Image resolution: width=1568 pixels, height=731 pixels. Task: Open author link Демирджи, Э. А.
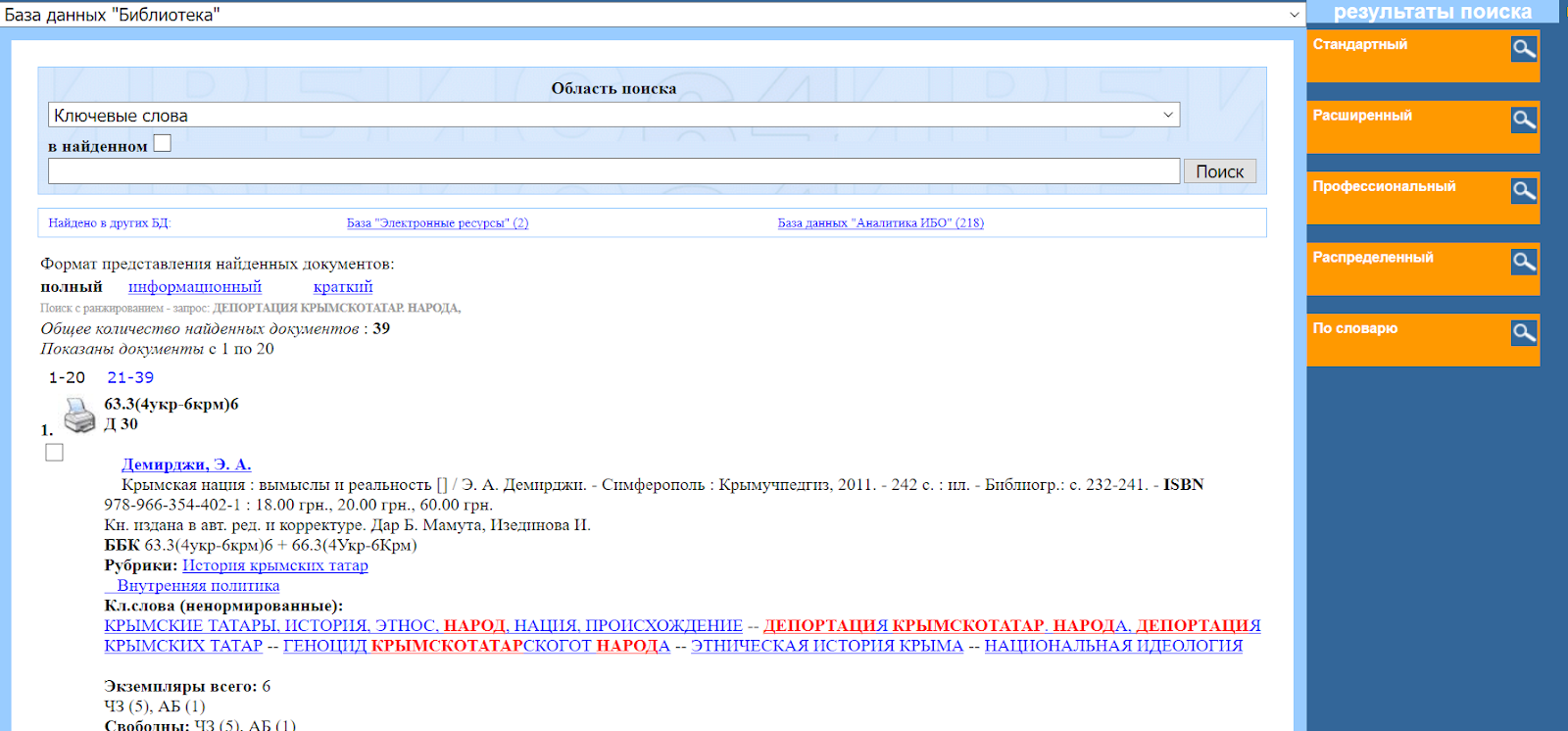click(x=186, y=464)
